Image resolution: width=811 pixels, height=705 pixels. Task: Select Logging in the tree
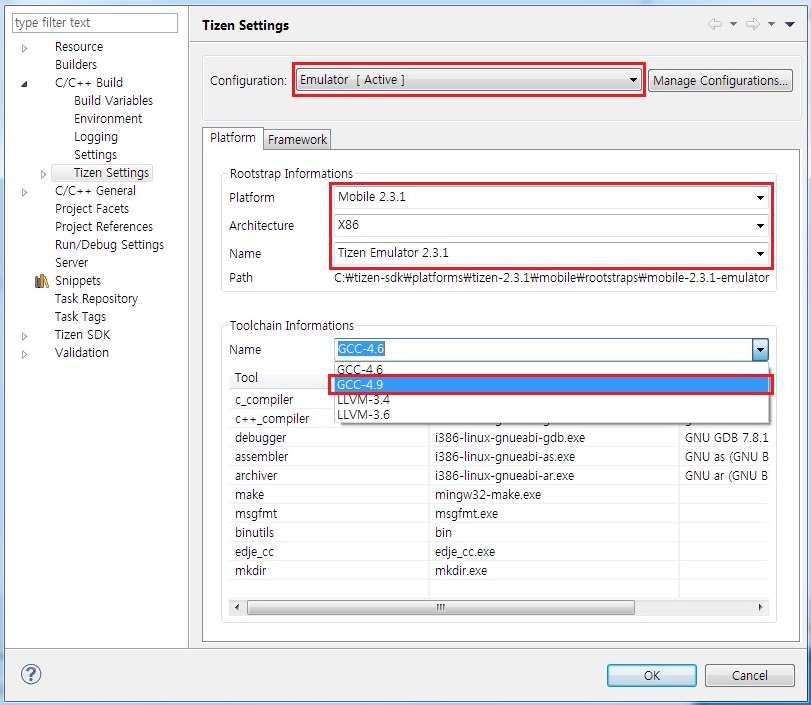[96, 137]
